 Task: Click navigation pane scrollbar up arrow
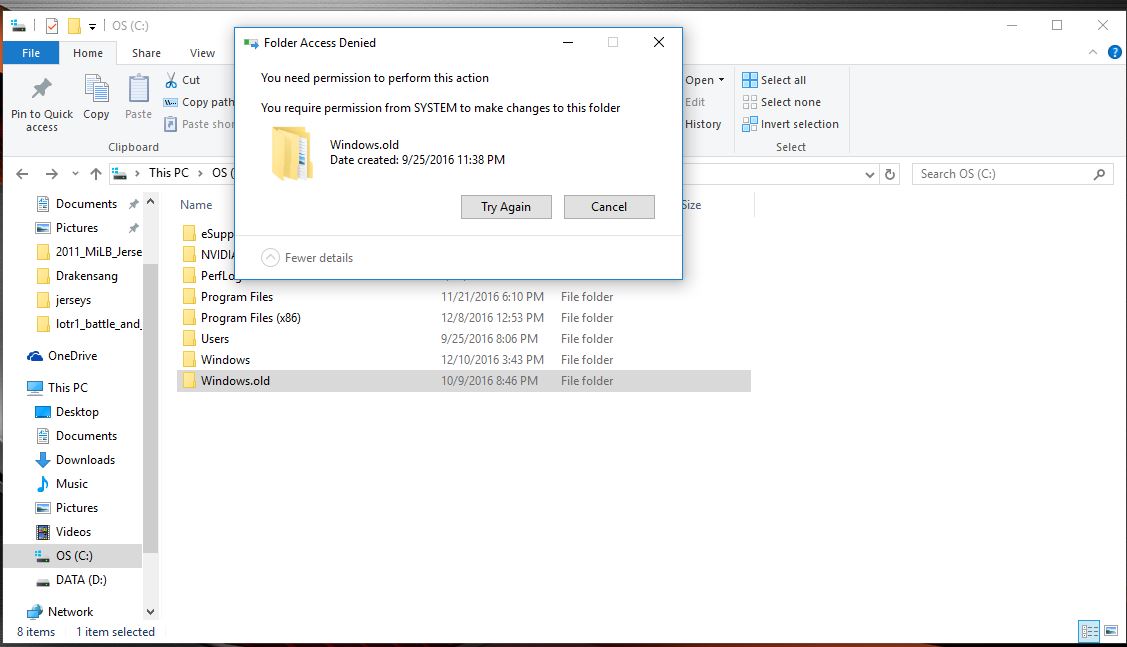(150, 202)
